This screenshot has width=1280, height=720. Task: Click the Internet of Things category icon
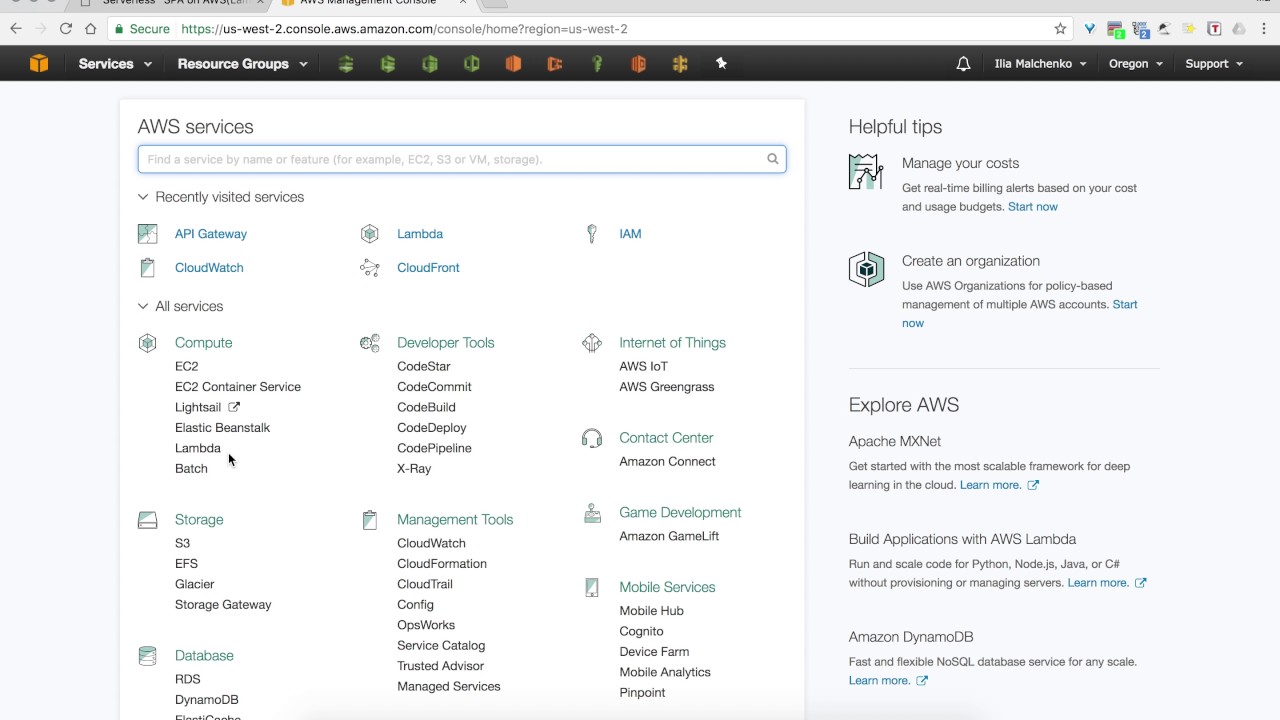(592, 343)
